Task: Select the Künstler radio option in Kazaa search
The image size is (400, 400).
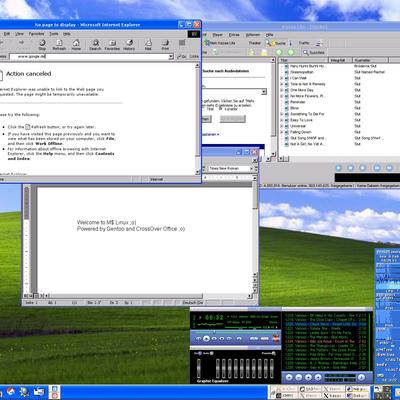Action: pos(228,109)
